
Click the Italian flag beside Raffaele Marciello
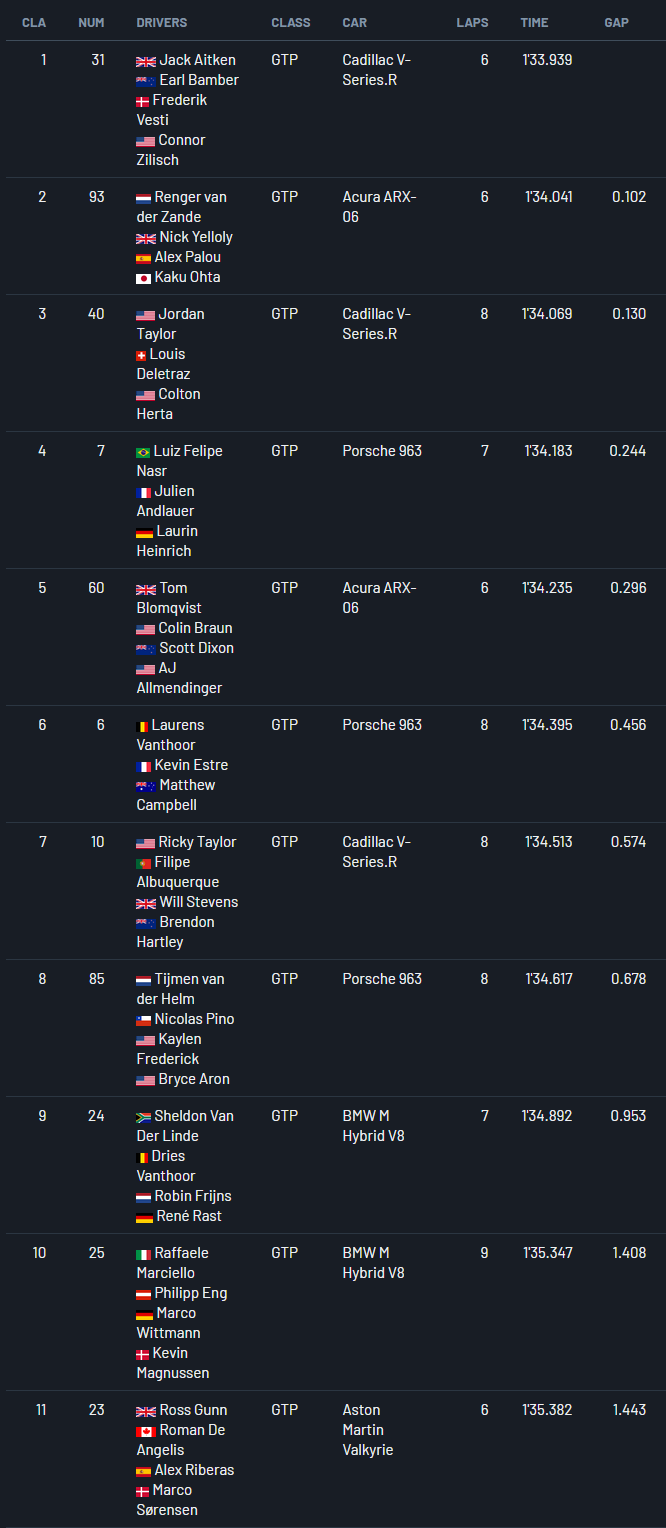tap(143, 1254)
